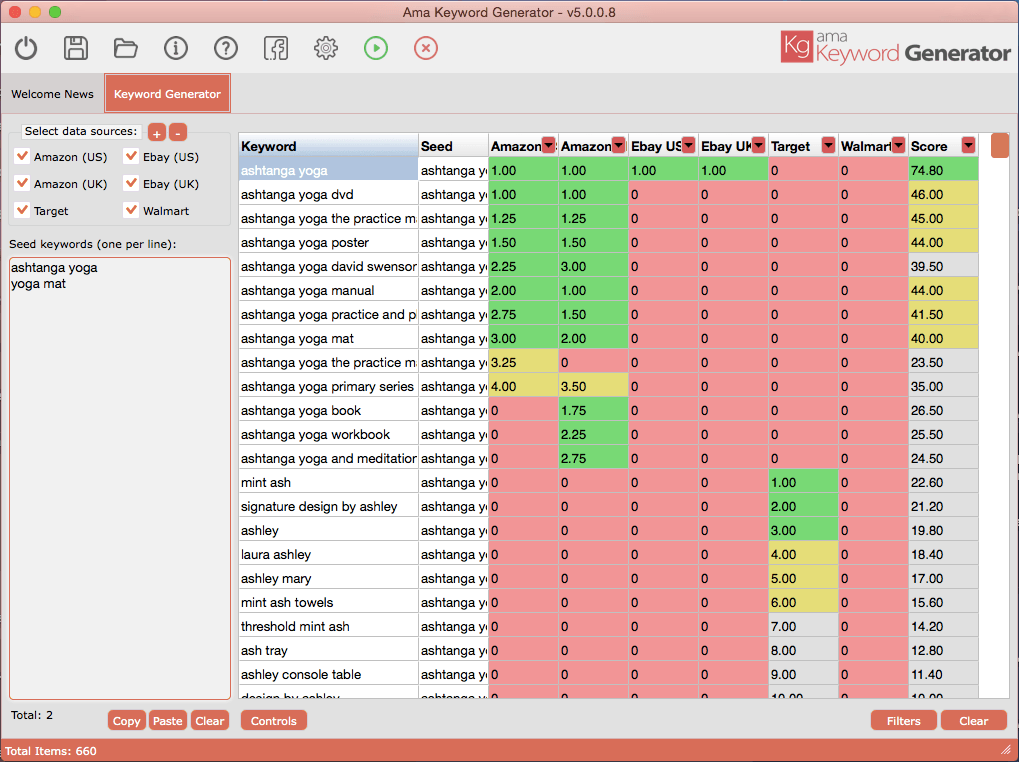Image resolution: width=1019 pixels, height=762 pixels.
Task: Click the power icon in the toolbar
Action: pyautogui.click(x=26, y=48)
